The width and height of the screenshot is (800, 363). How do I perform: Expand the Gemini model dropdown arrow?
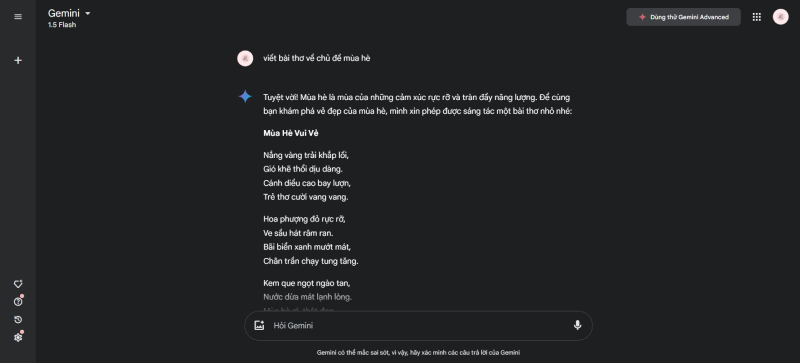(x=87, y=14)
